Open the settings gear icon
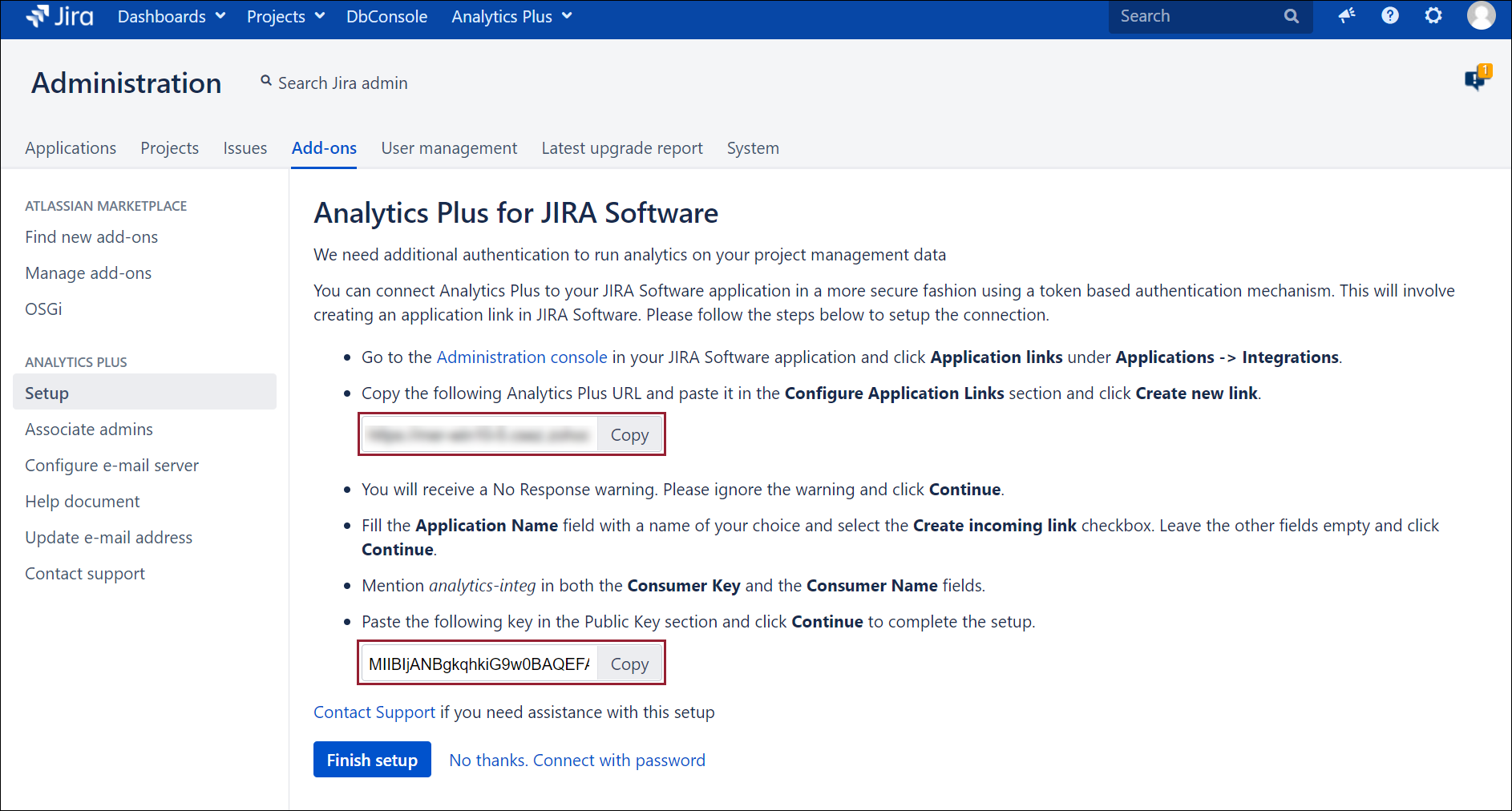The width and height of the screenshot is (1512, 811). pos(1433,16)
